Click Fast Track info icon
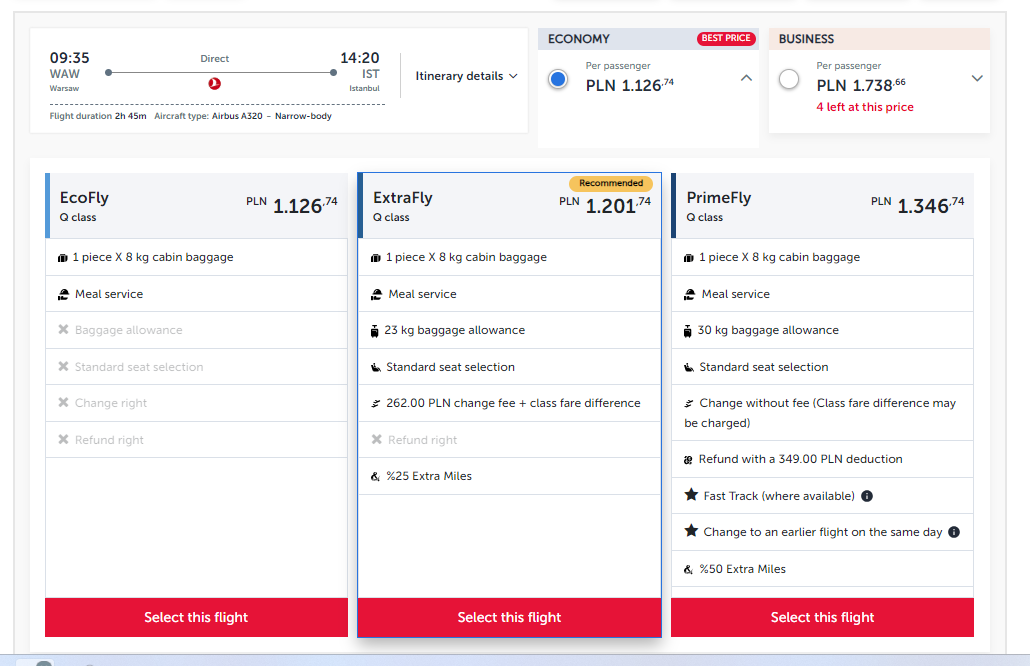The width and height of the screenshot is (1030, 666). [x=867, y=496]
